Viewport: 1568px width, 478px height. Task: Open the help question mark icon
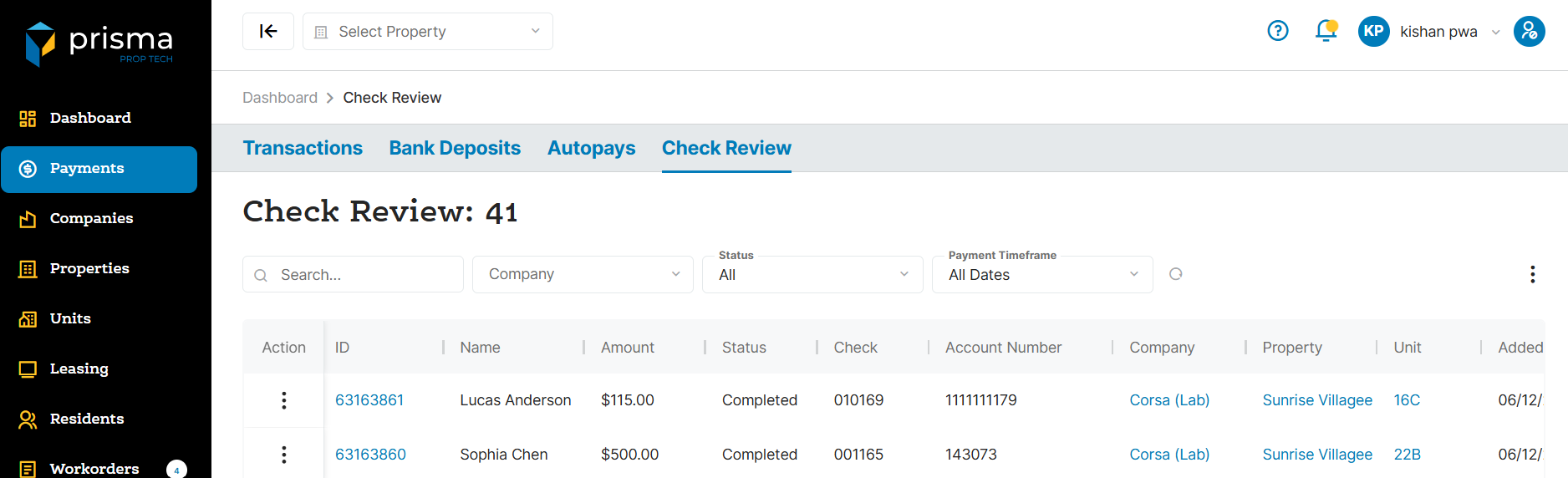1277,31
